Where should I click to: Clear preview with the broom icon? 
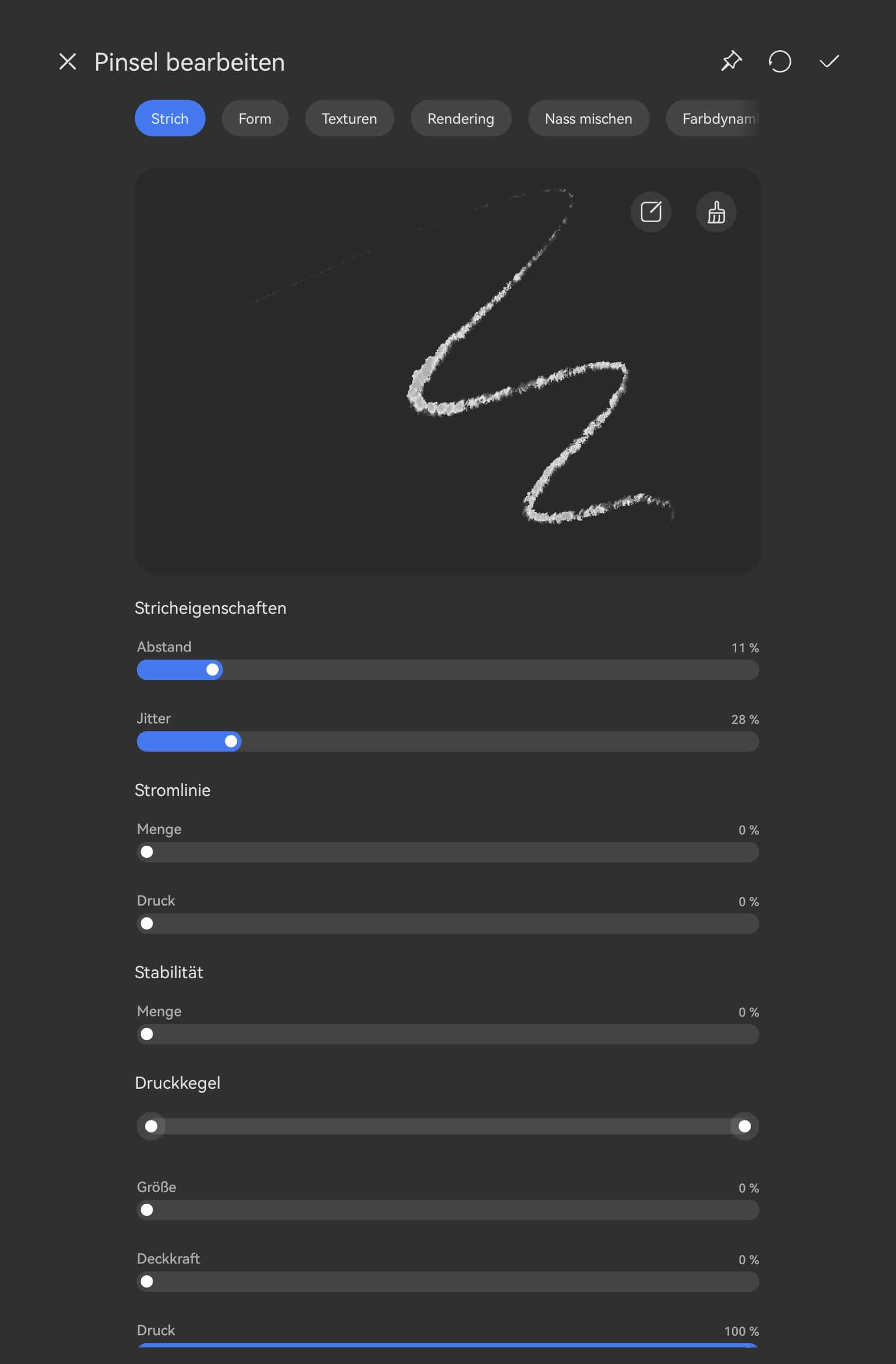pyautogui.click(x=716, y=212)
